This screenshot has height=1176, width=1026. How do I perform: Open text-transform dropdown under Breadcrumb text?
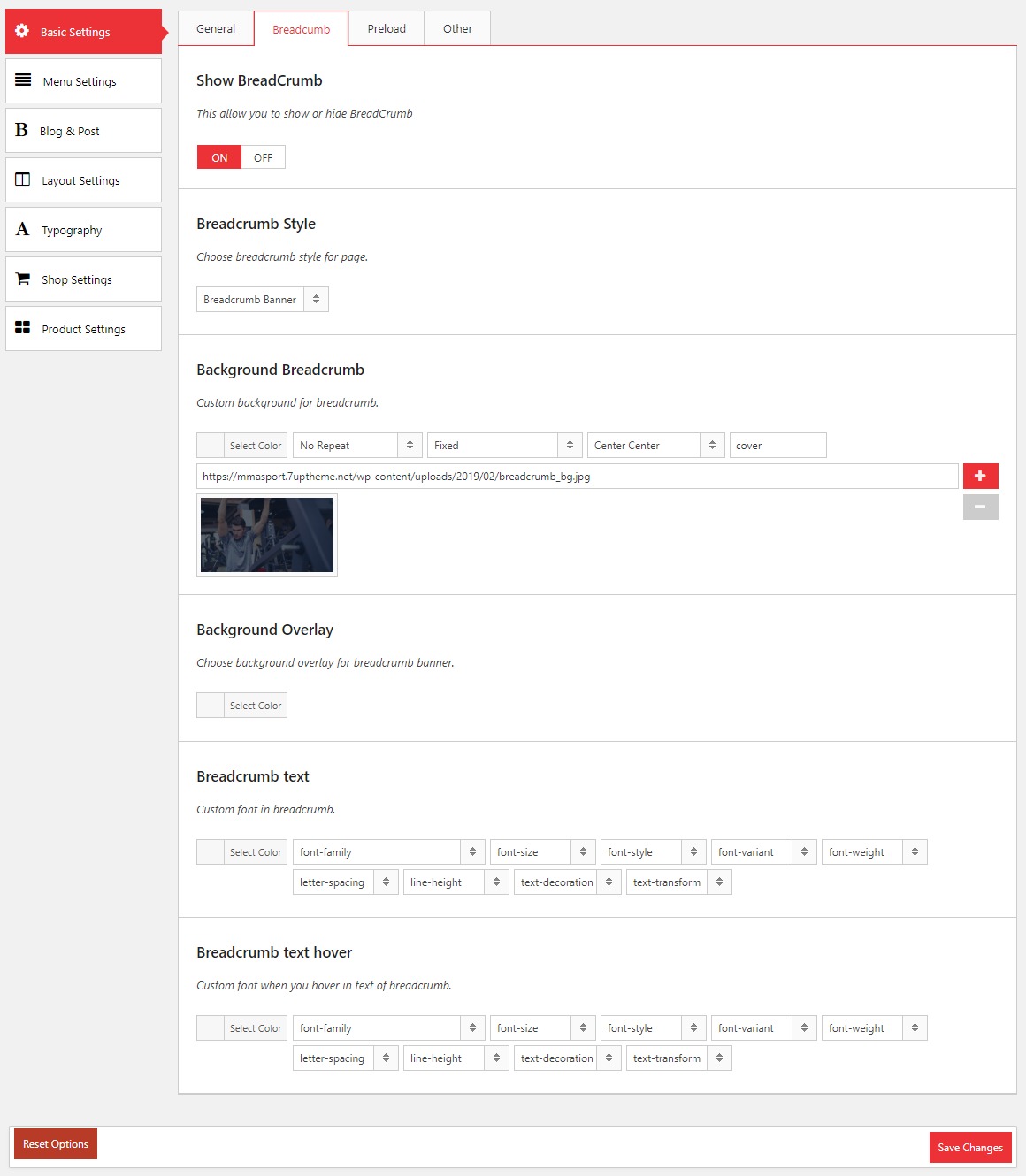tap(679, 882)
